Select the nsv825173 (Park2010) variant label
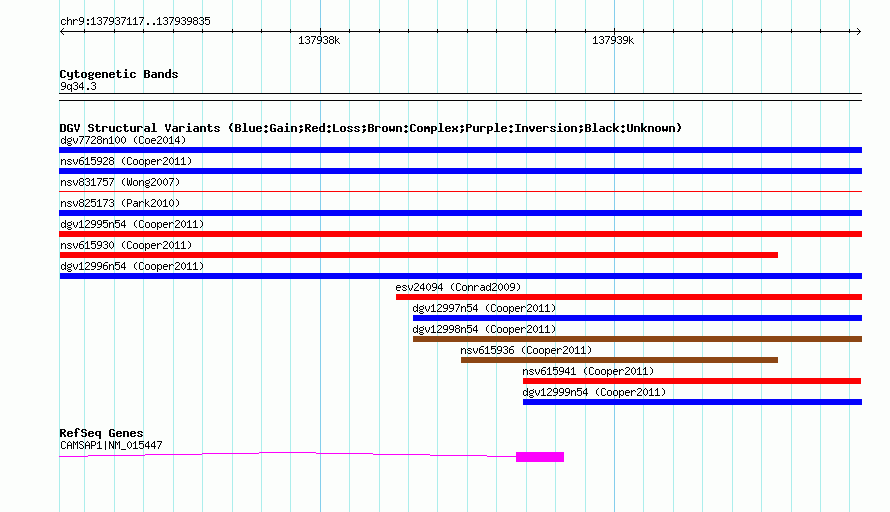The image size is (890, 512). 120,203
